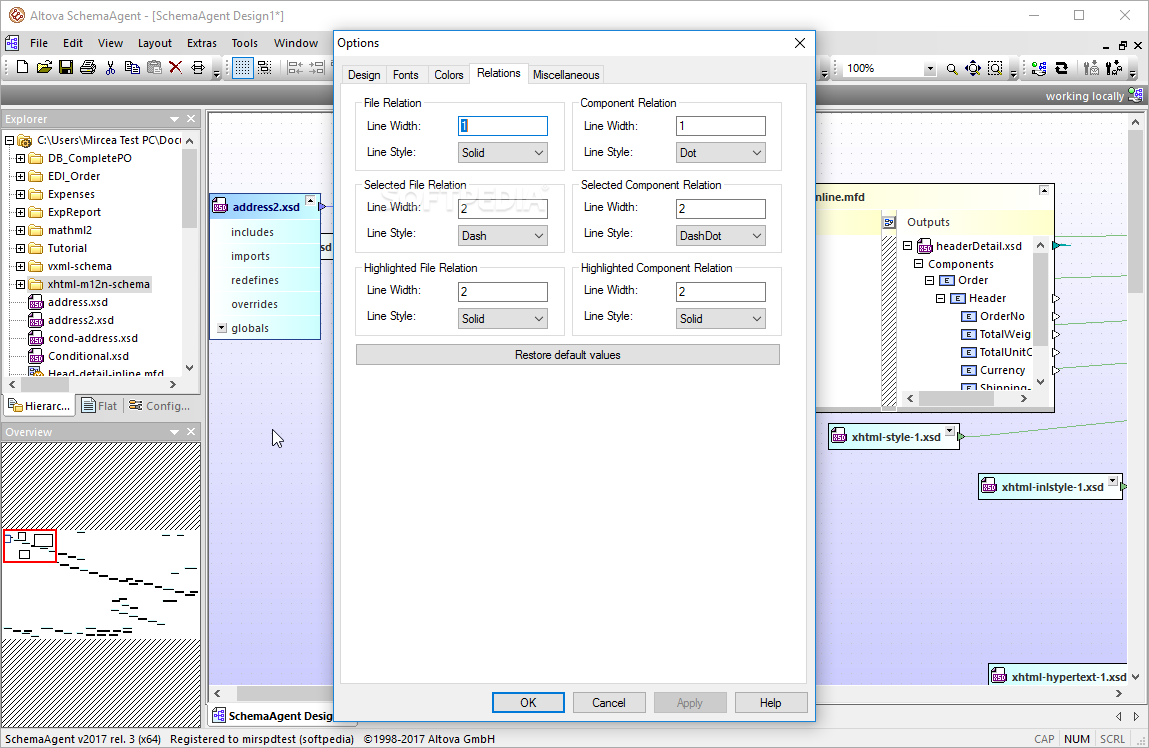Switch to Flat explorer tab
Image resolution: width=1149 pixels, height=748 pixels.
click(x=99, y=405)
